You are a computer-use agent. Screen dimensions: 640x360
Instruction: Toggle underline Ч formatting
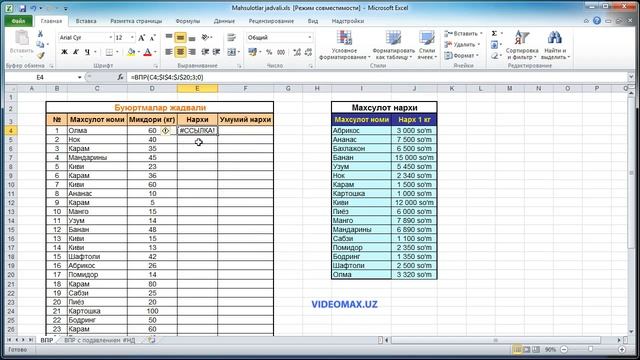pyautogui.click(x=87, y=52)
